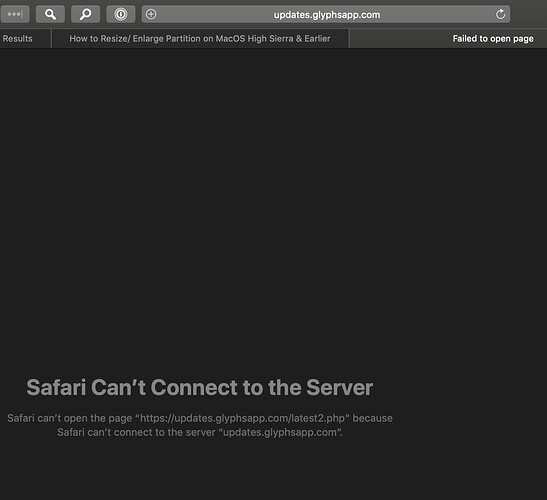Click the second magnifying glass with right-facing lens
Viewport: 547px width, 500px height.
(85, 14)
